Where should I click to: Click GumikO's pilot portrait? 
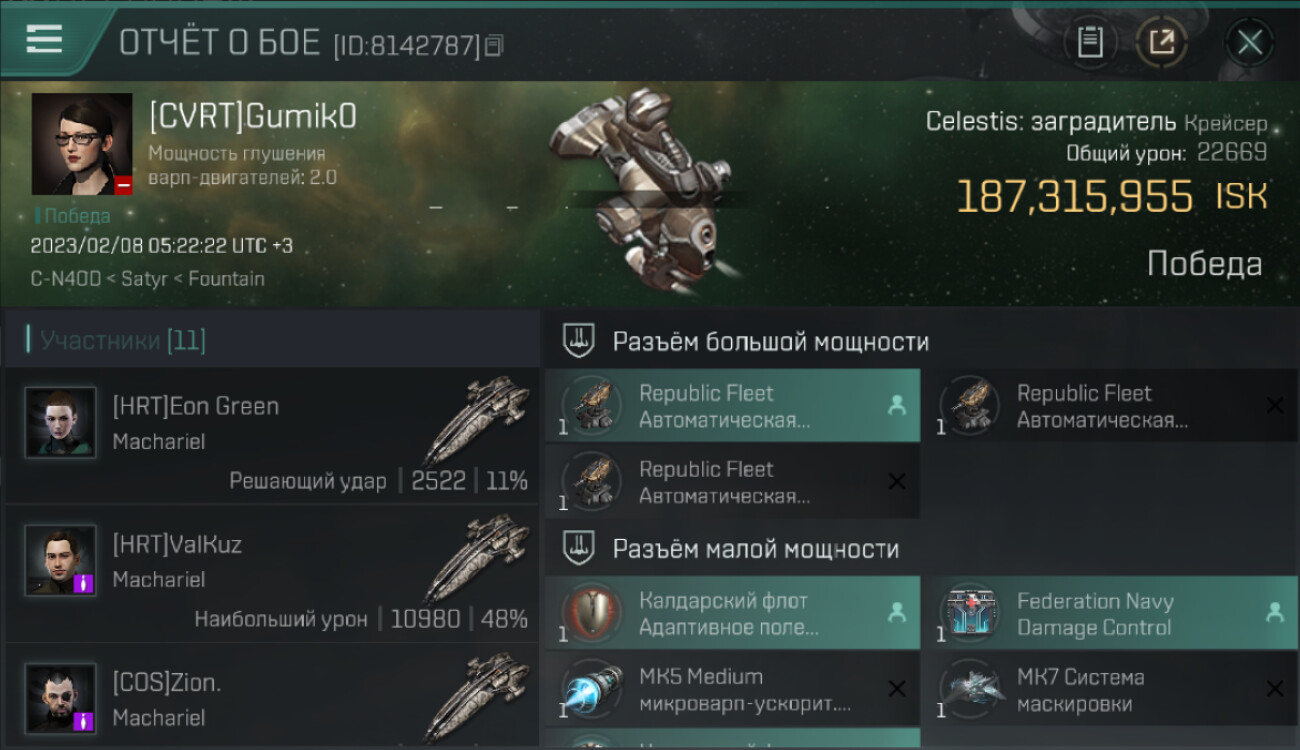tap(82, 144)
